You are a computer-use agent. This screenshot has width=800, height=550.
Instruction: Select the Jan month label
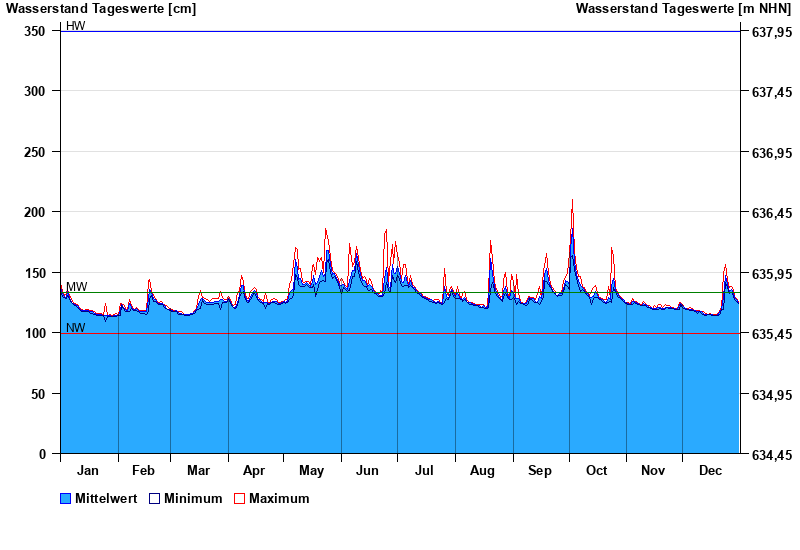coord(88,471)
